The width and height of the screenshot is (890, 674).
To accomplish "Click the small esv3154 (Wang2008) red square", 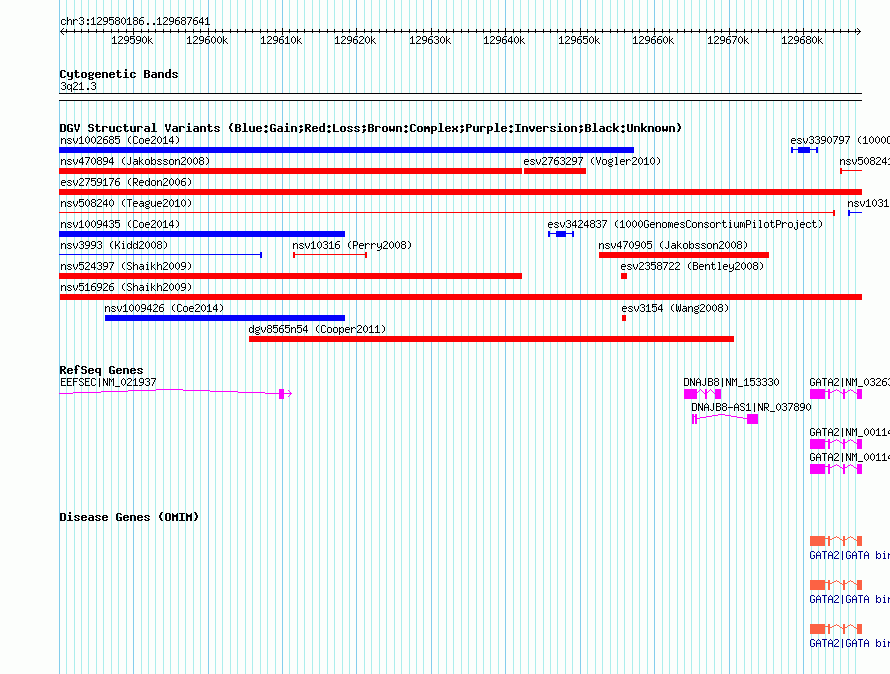I will click(x=624, y=318).
